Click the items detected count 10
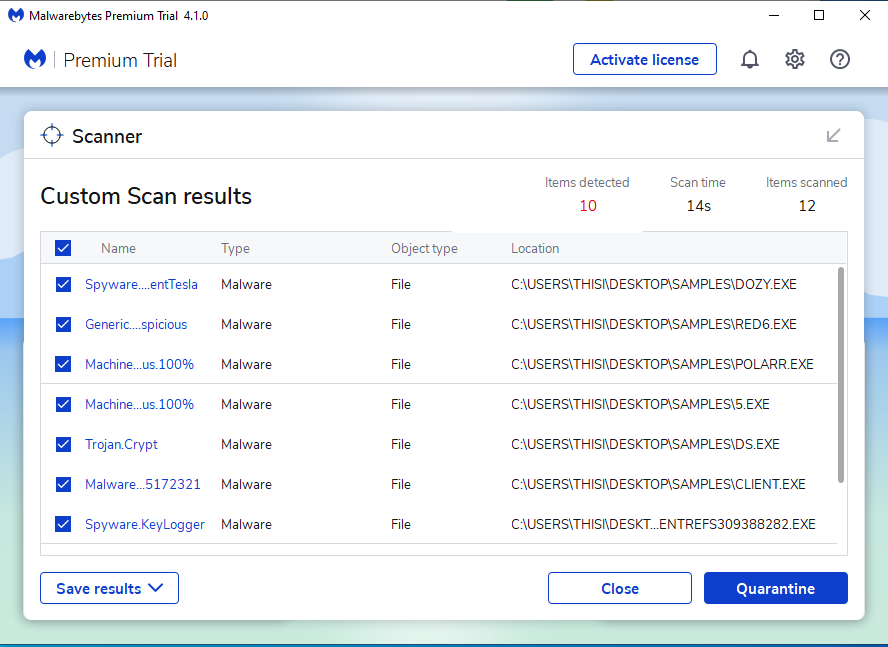 [588, 206]
